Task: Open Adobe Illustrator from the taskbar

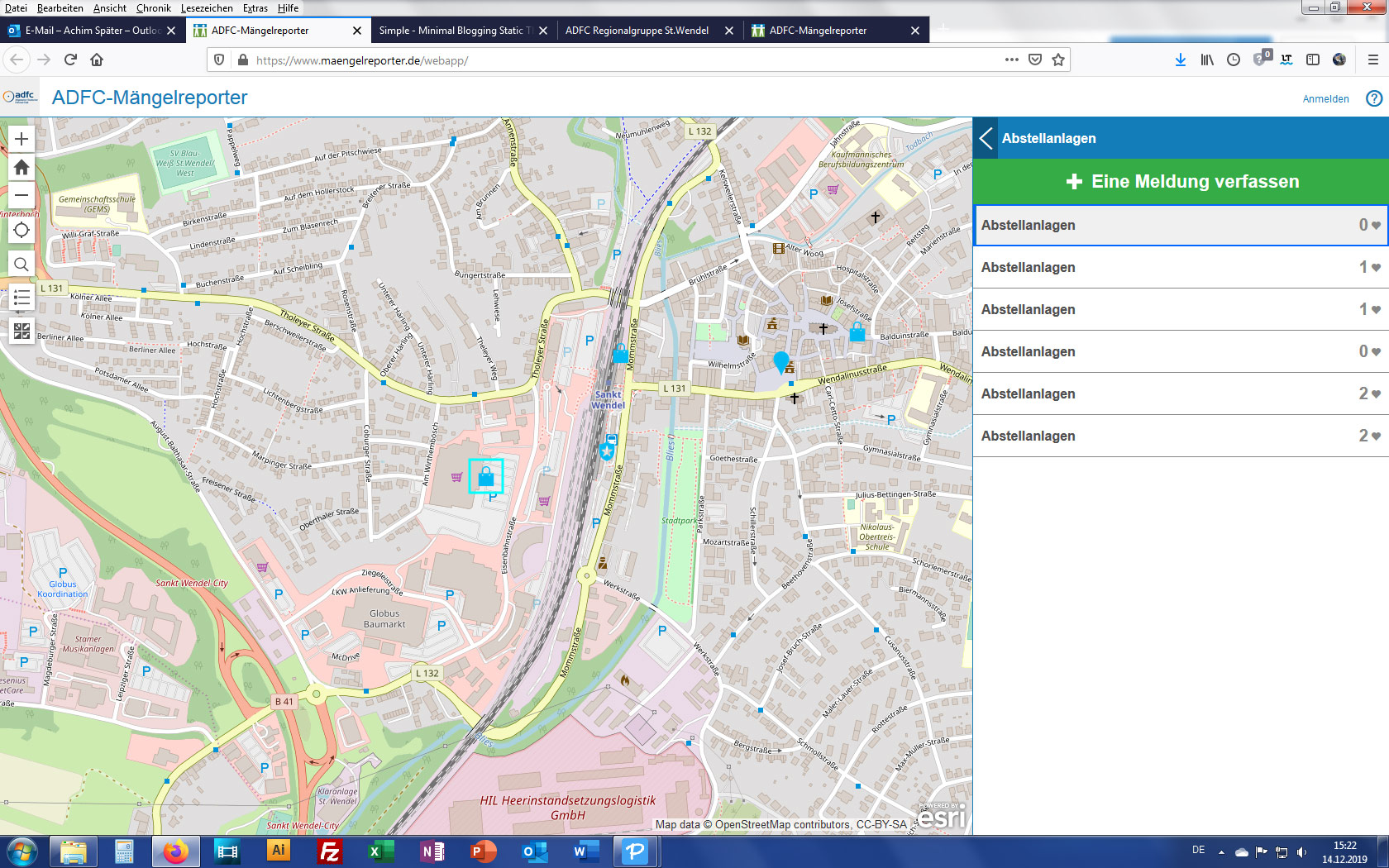Action: [x=279, y=851]
